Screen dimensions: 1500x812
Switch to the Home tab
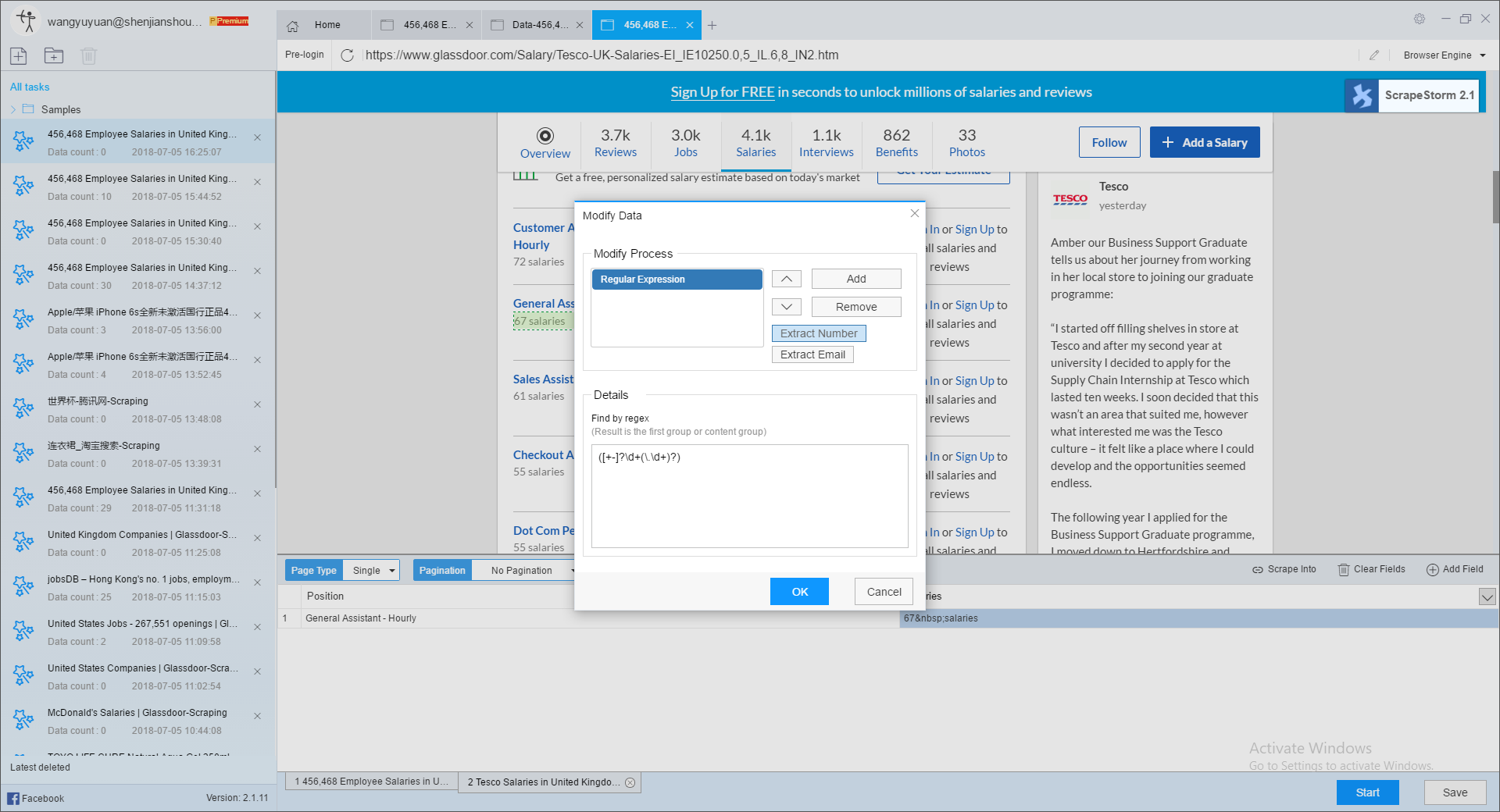[324, 25]
